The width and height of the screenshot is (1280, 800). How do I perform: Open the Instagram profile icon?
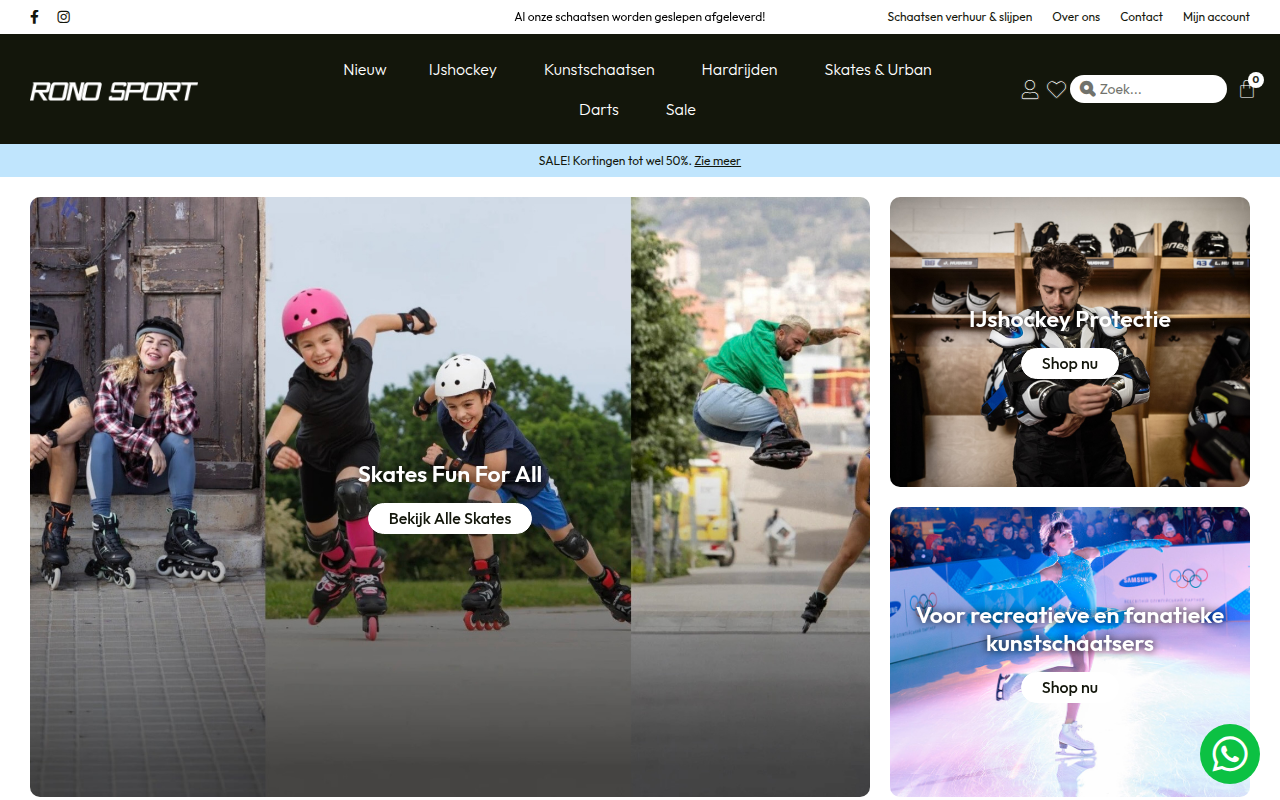64,17
